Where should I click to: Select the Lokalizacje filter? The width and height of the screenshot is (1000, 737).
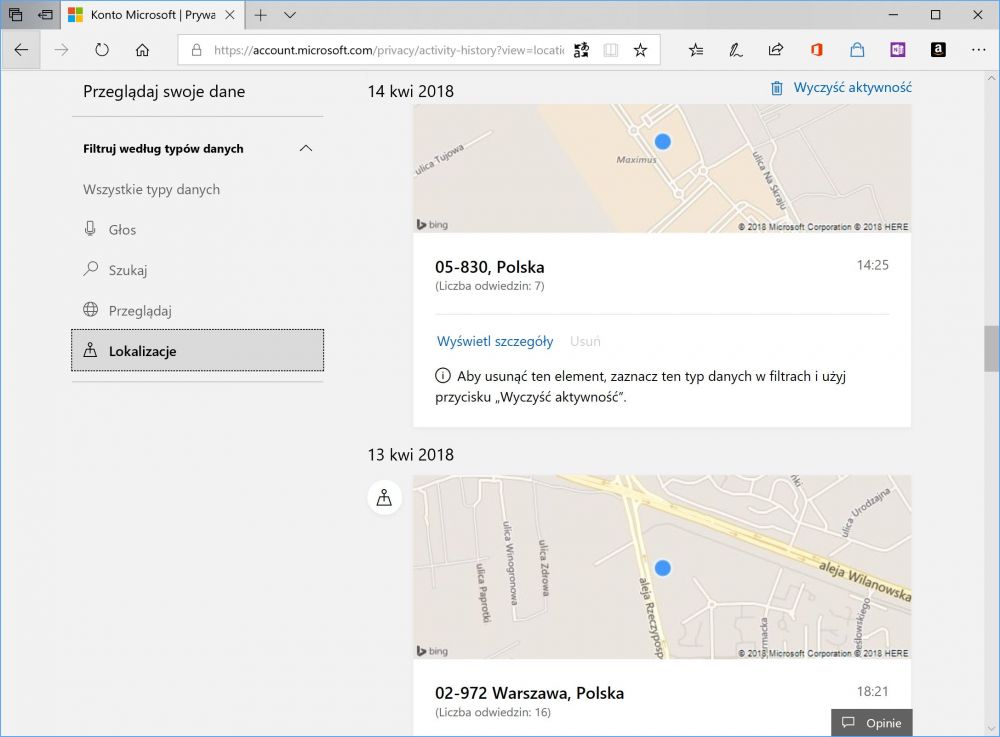coord(198,351)
